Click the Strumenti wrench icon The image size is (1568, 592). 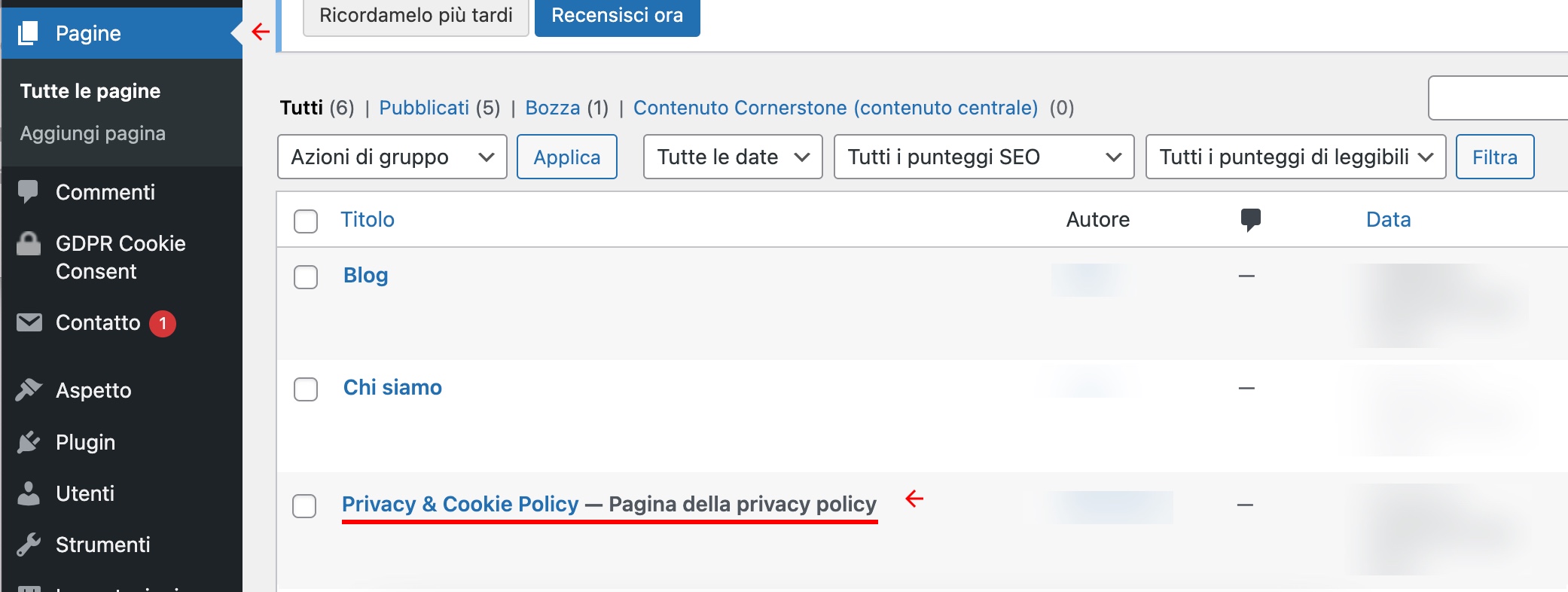tap(29, 545)
